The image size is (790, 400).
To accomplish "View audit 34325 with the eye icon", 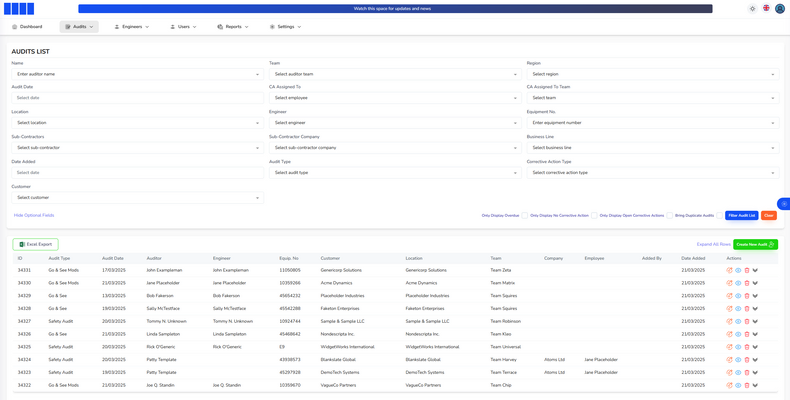I will click(738, 347).
